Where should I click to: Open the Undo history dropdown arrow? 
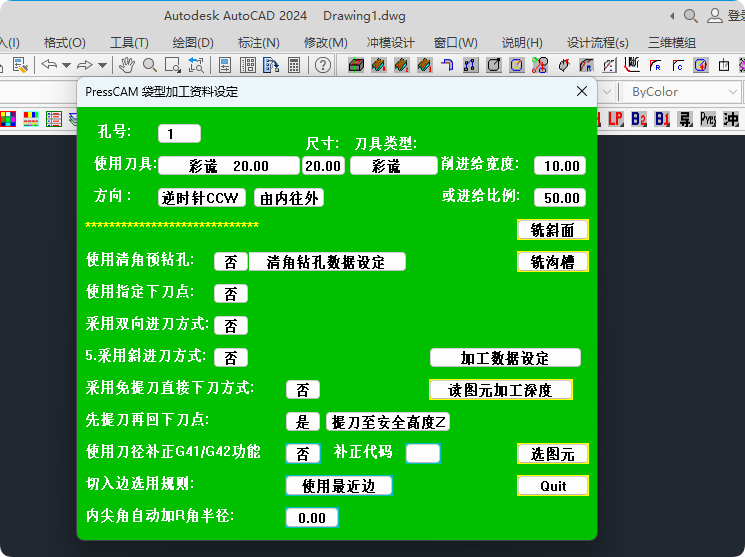pyautogui.click(x=67, y=65)
